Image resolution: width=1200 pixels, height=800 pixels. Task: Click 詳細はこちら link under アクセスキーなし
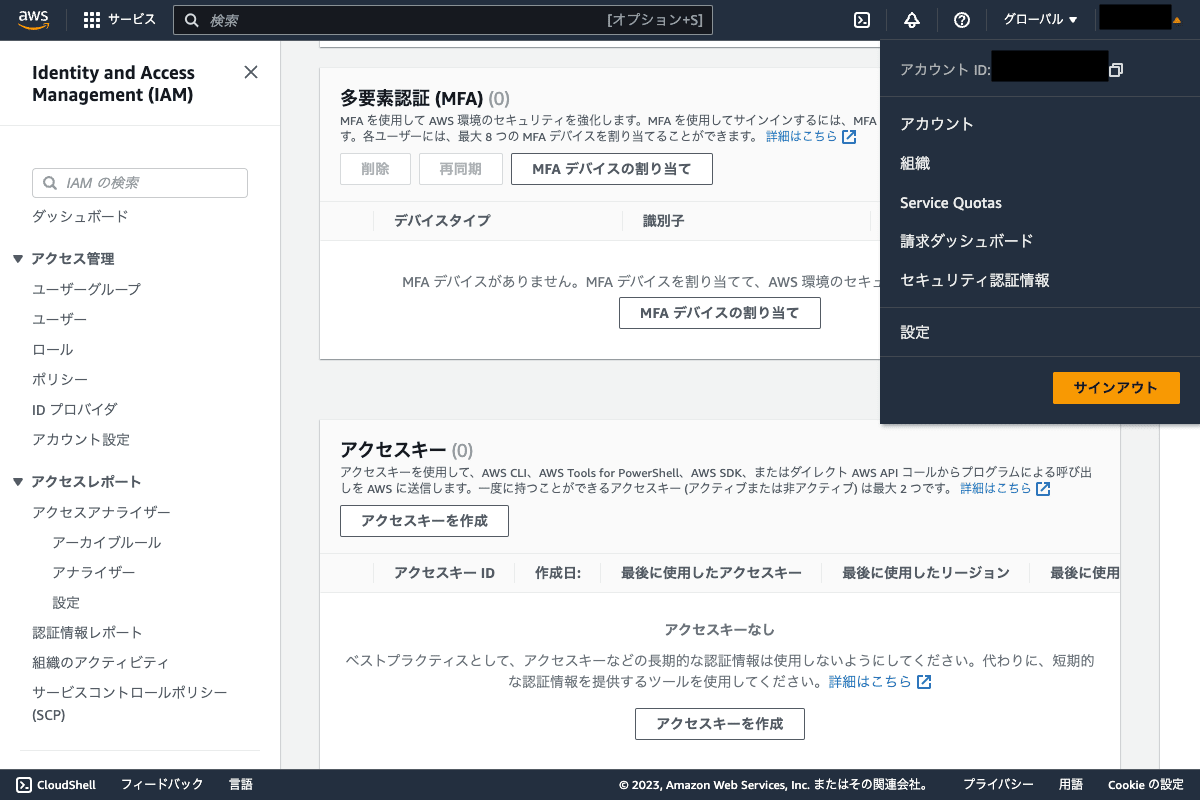870,682
